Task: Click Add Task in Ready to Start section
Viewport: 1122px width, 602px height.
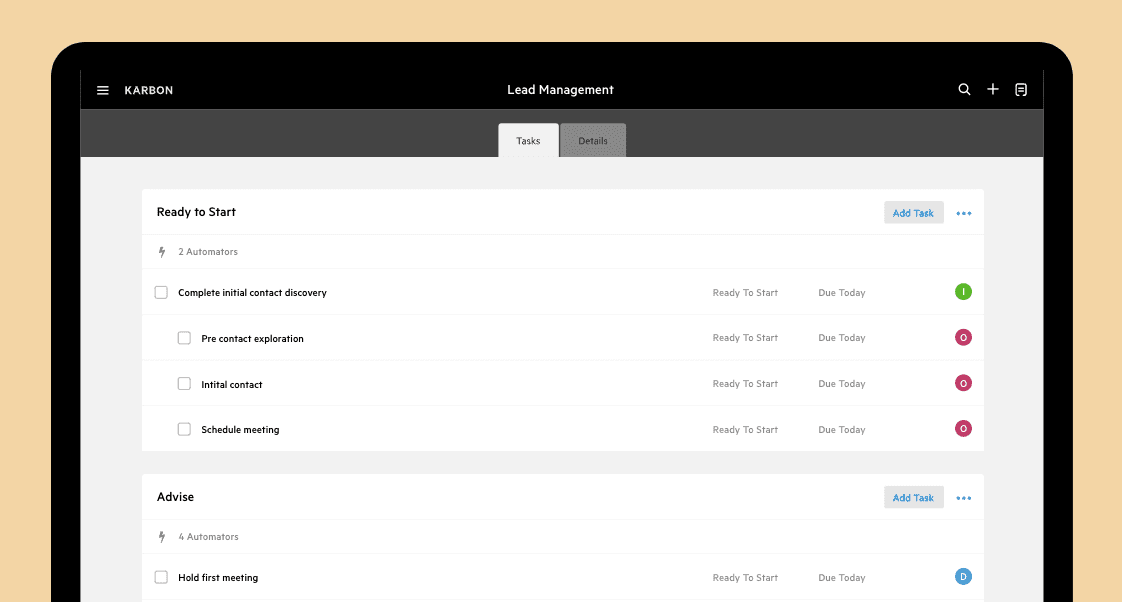Action: tap(914, 213)
